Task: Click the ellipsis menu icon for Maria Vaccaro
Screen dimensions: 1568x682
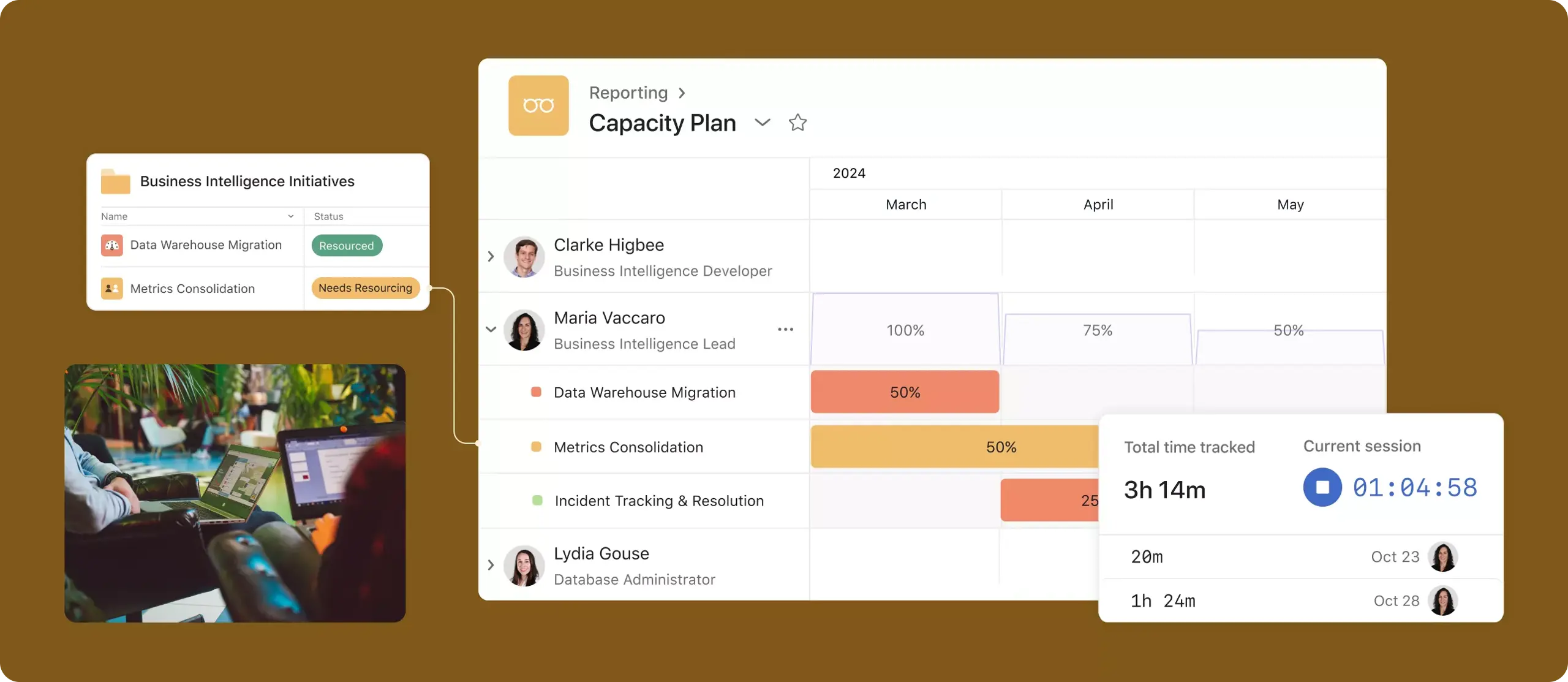Action: coord(786,328)
